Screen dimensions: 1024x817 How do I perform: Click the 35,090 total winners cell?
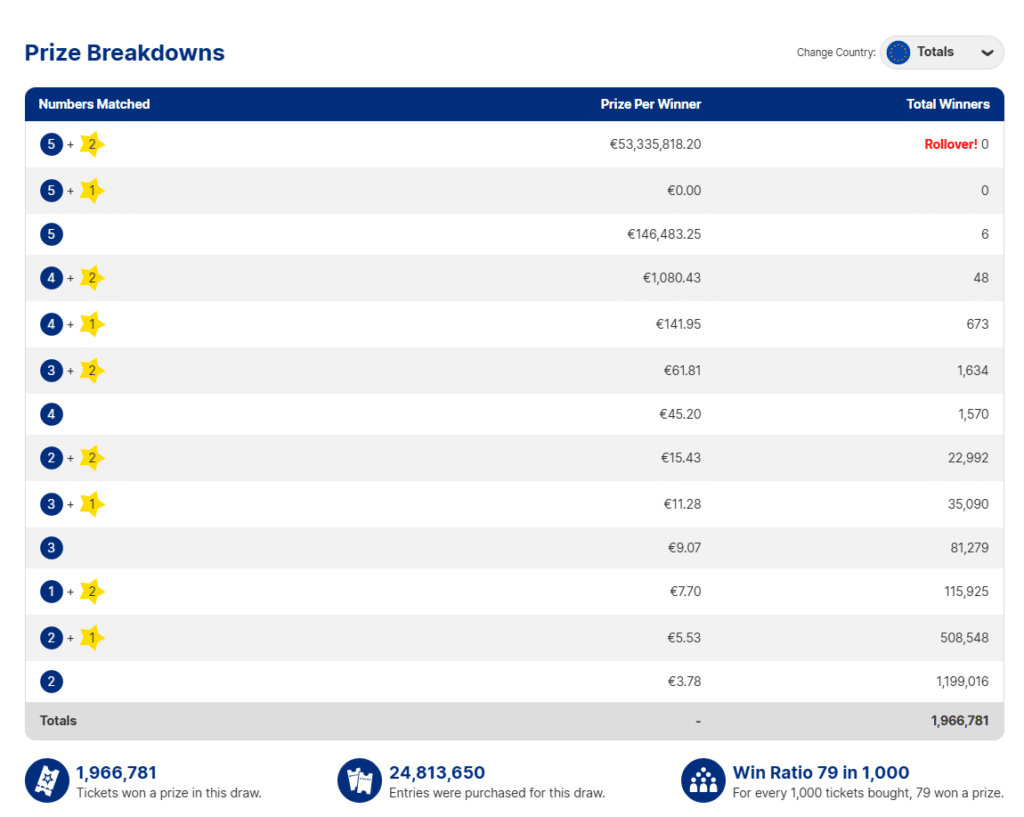coord(968,505)
